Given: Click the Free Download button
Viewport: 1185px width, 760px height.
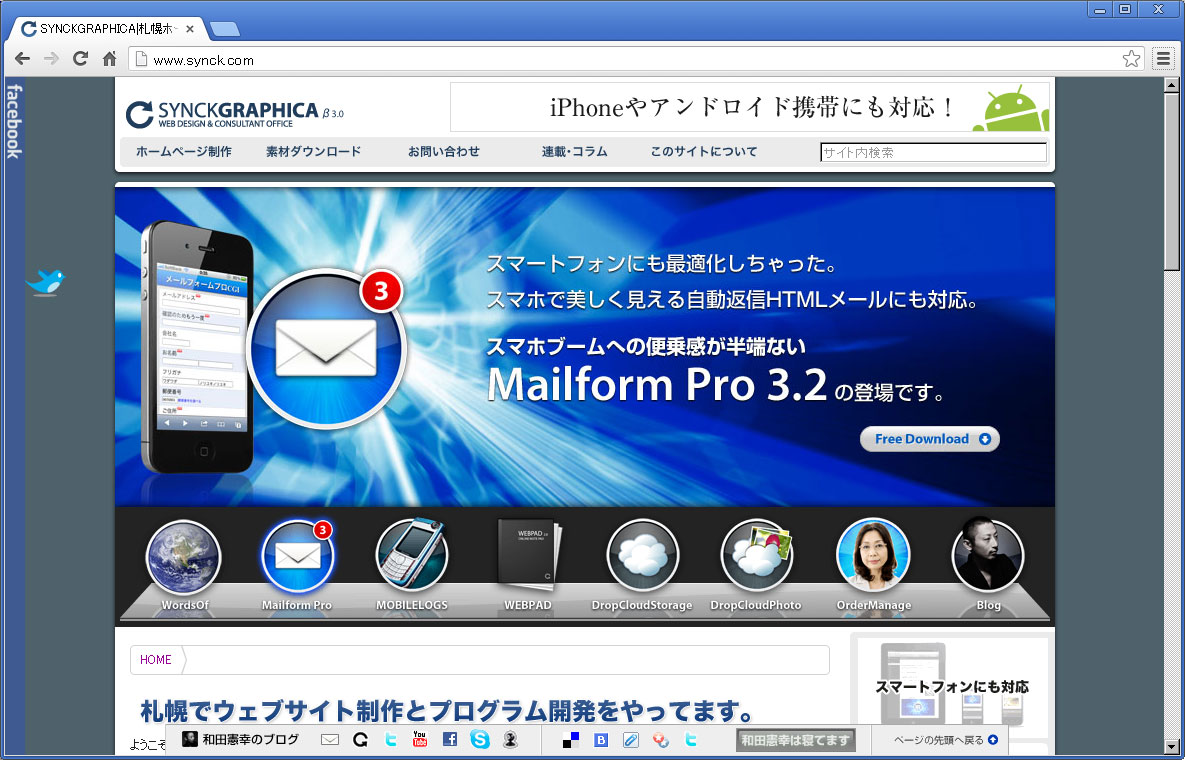Looking at the screenshot, I should [930, 439].
